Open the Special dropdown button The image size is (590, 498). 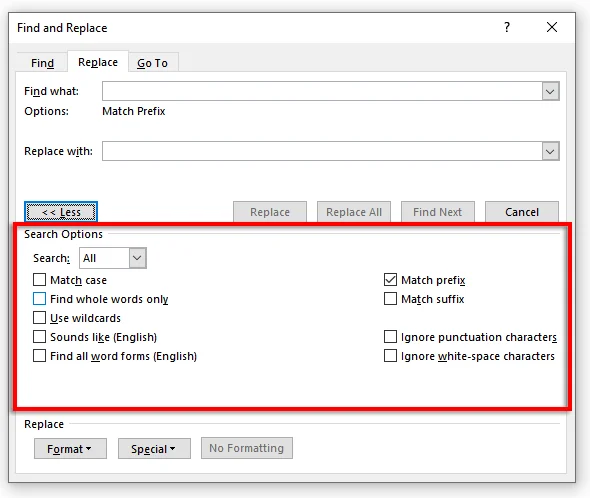point(154,448)
